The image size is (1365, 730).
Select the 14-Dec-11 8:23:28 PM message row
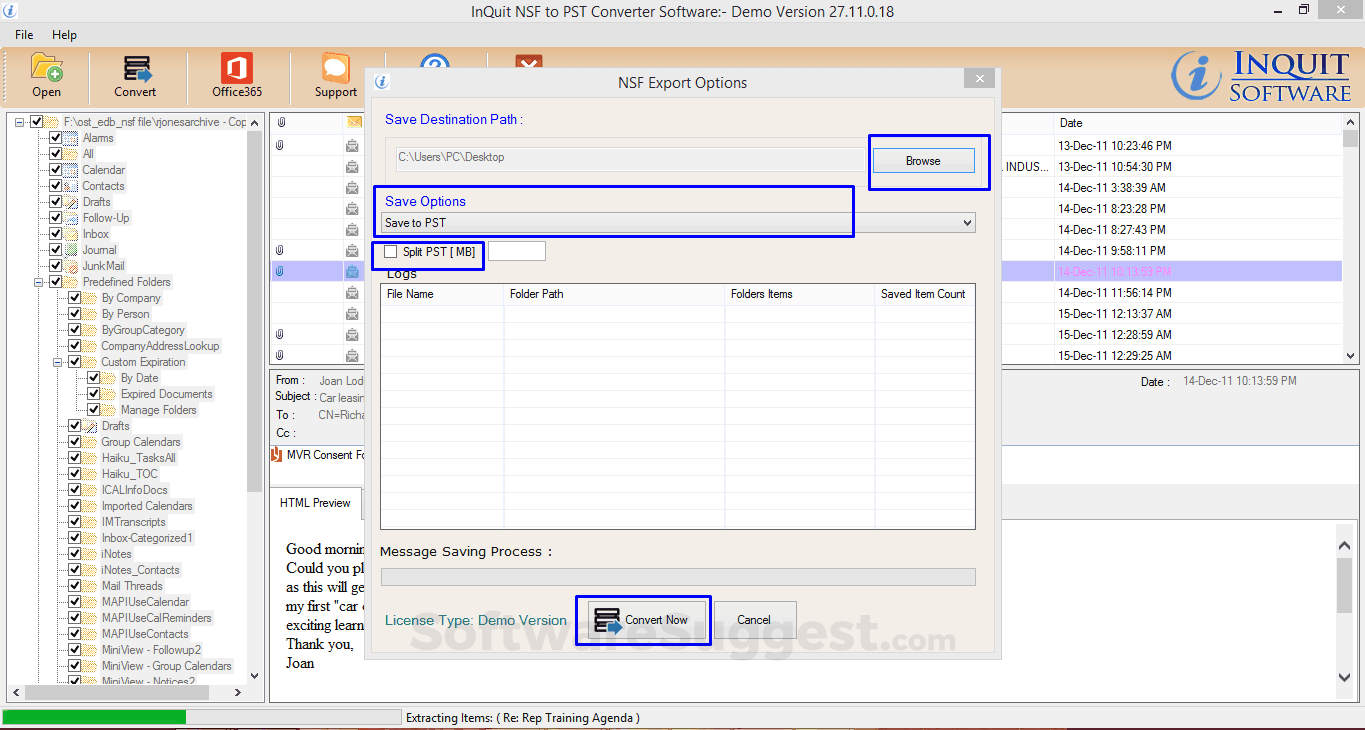pos(806,209)
